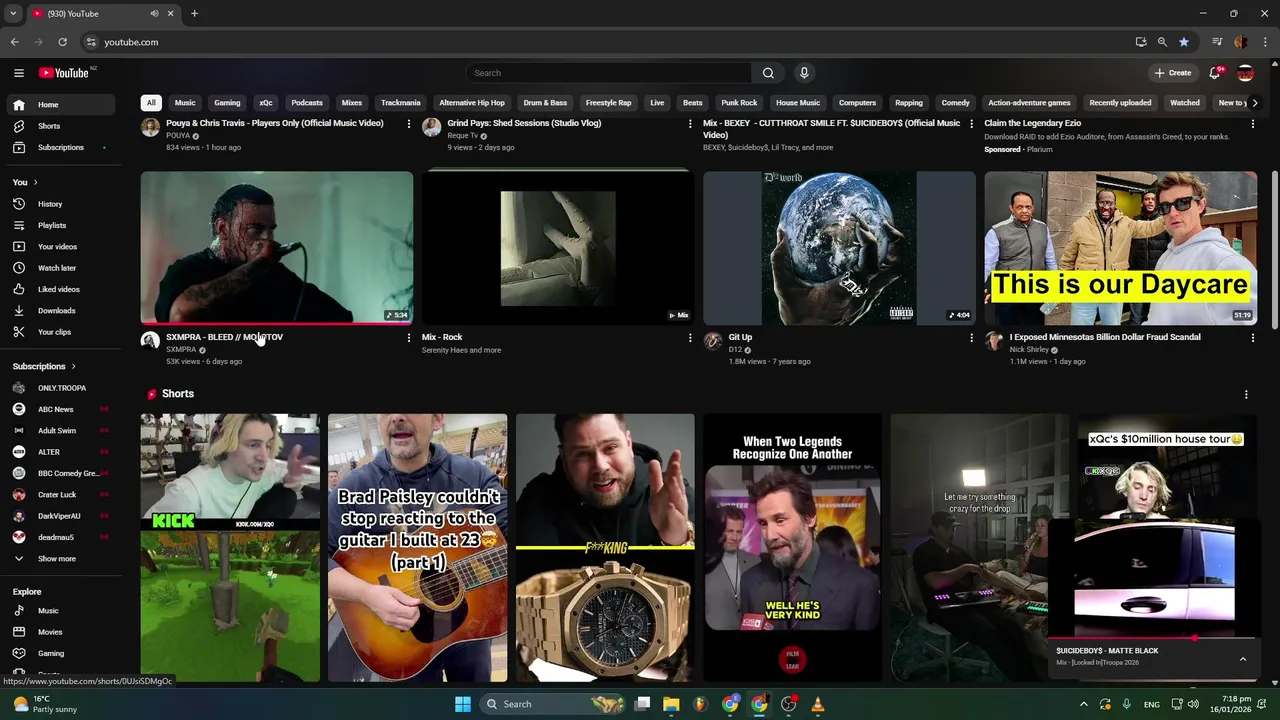Open more options for Mix - Rock
1280x720 pixels.
click(689, 338)
